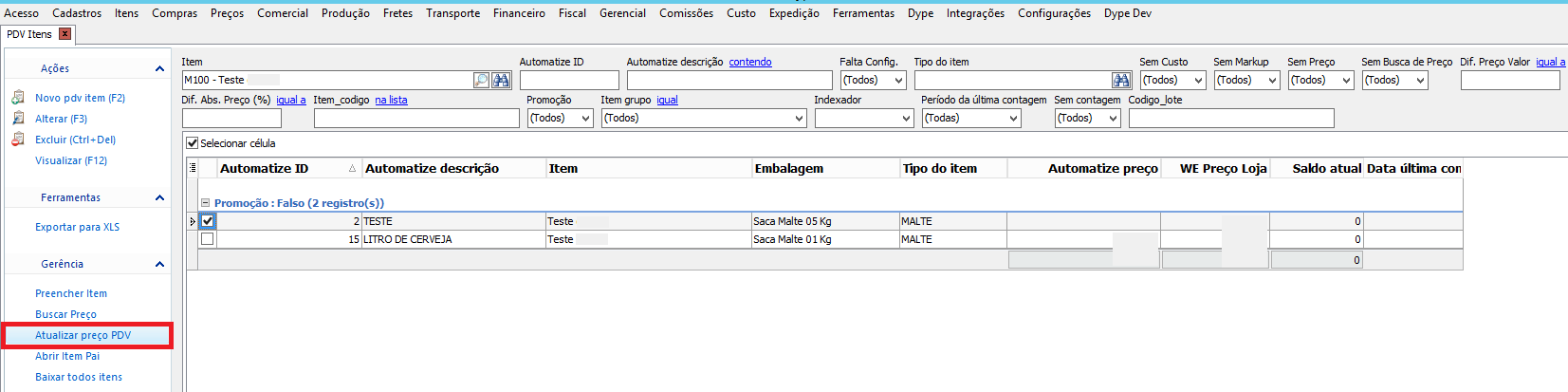
Task: Click Excluir (Ctrl+Del) link
Action: click(x=75, y=140)
